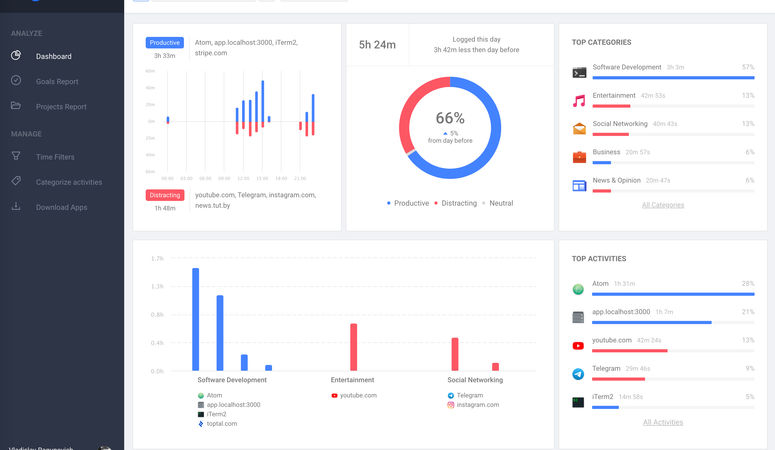This screenshot has height=450, width=775.
Task: Click the 5h 24m logged time value
Action: click(377, 45)
